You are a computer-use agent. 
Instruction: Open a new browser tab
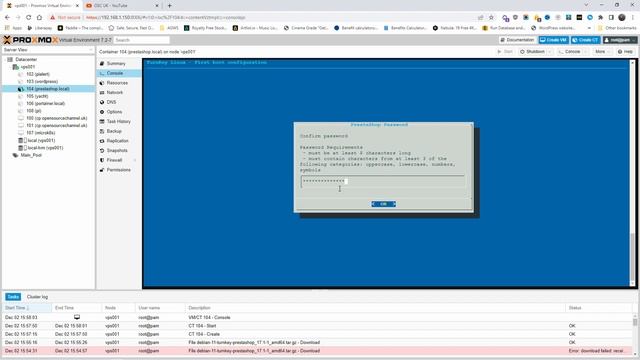click(169, 6)
